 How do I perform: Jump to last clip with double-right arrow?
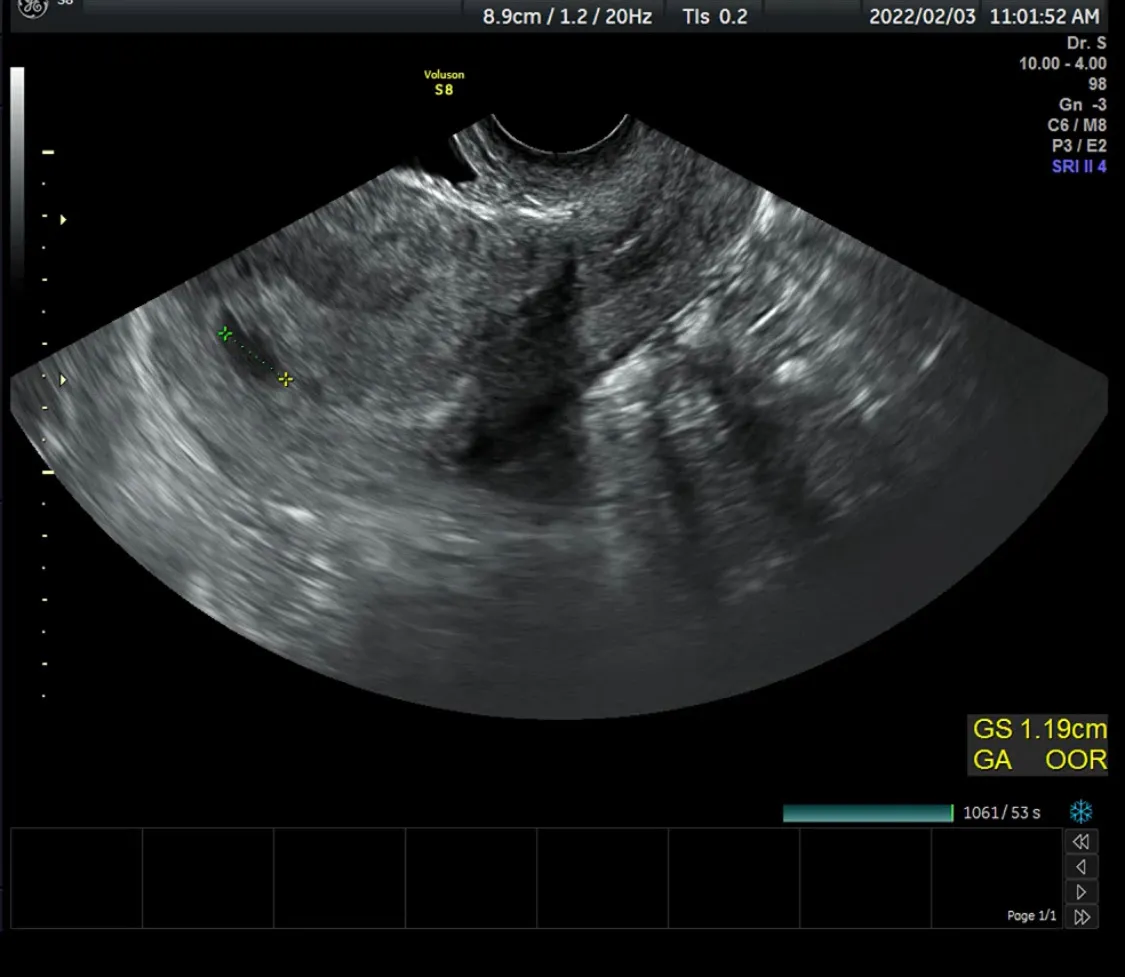1081,917
